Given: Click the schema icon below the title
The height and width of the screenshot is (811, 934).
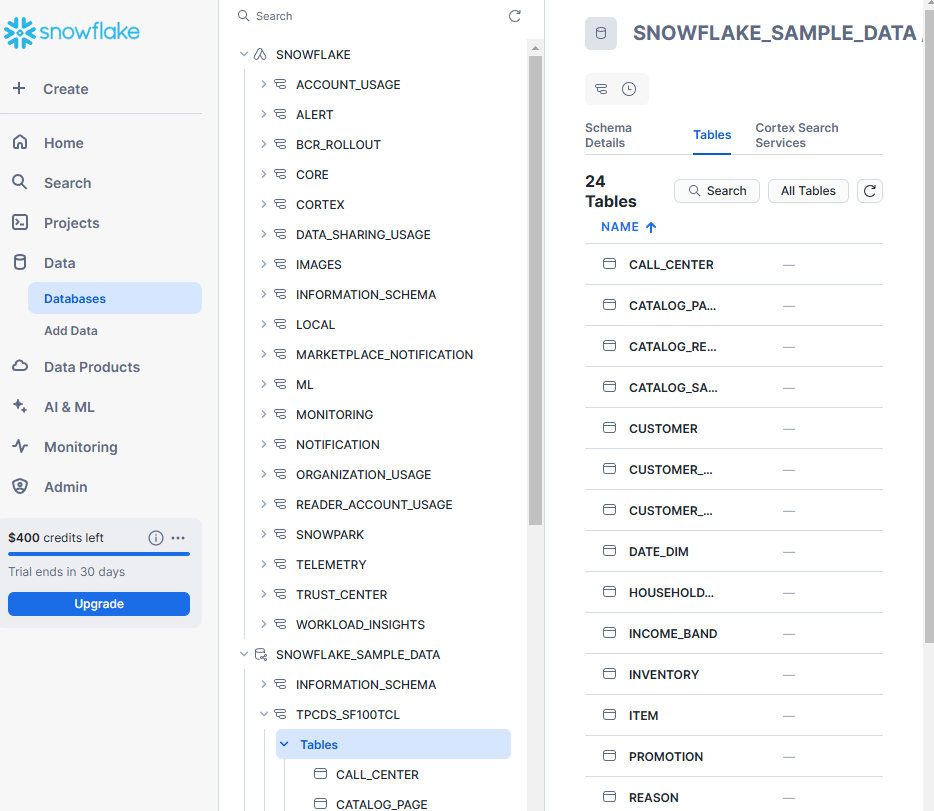Looking at the screenshot, I should coord(602,89).
